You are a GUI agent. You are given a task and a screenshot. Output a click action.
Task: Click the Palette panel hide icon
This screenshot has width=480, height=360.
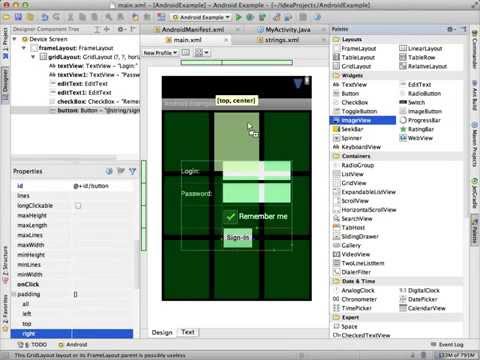(464, 29)
